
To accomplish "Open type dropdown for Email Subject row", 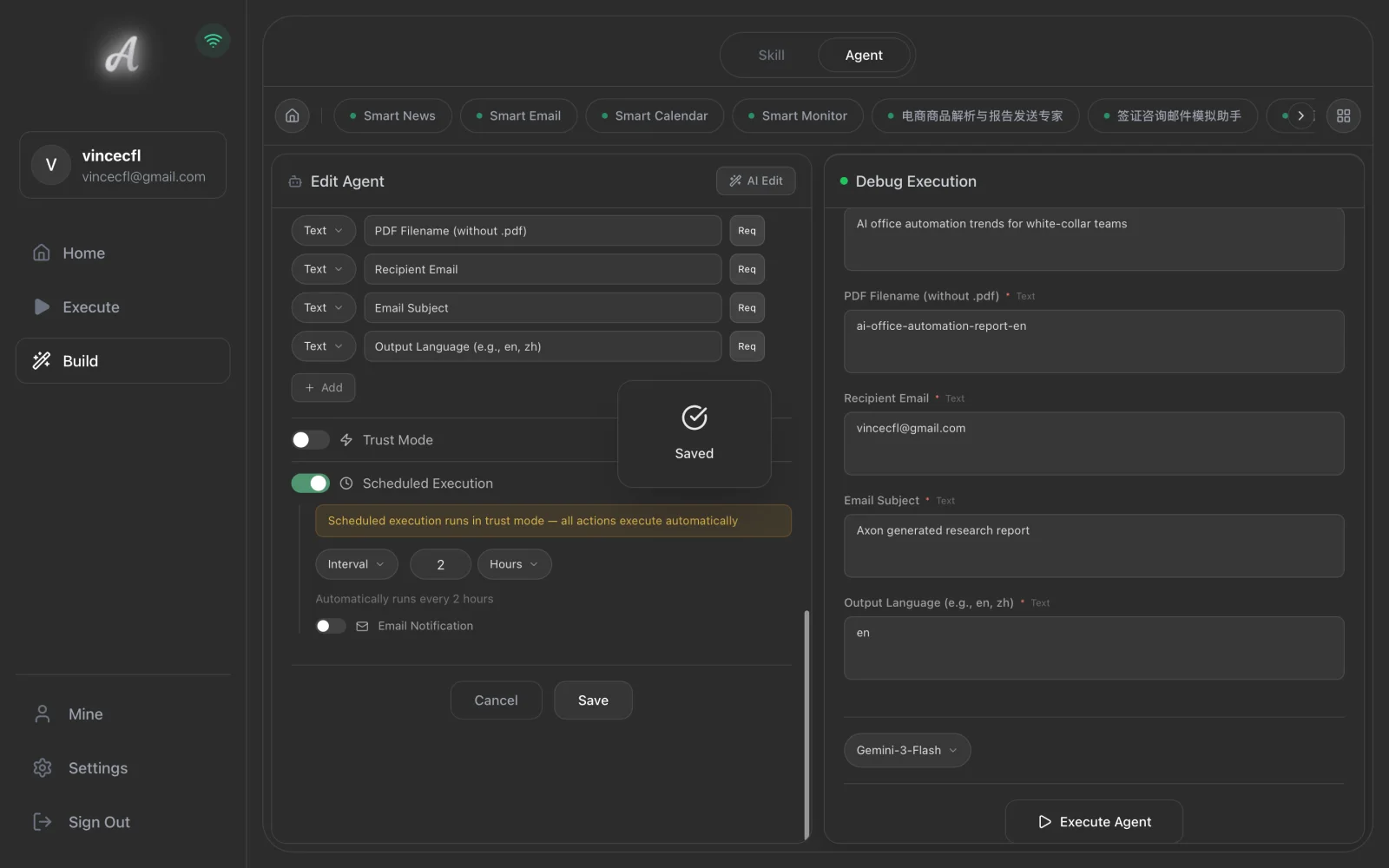I will tap(323, 308).
